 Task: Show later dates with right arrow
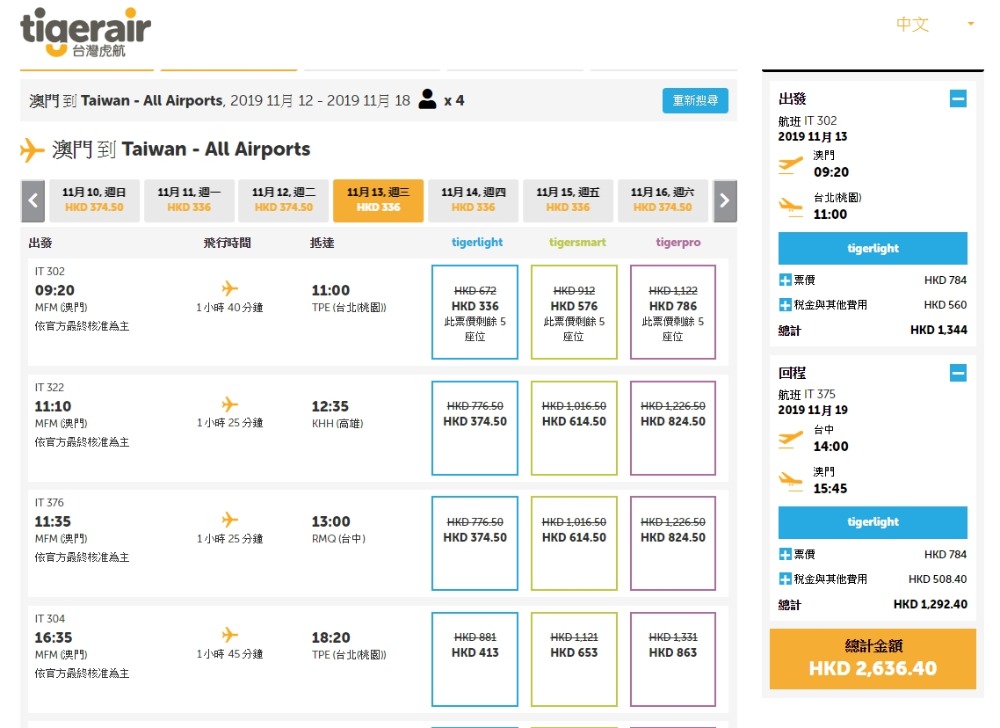[725, 200]
